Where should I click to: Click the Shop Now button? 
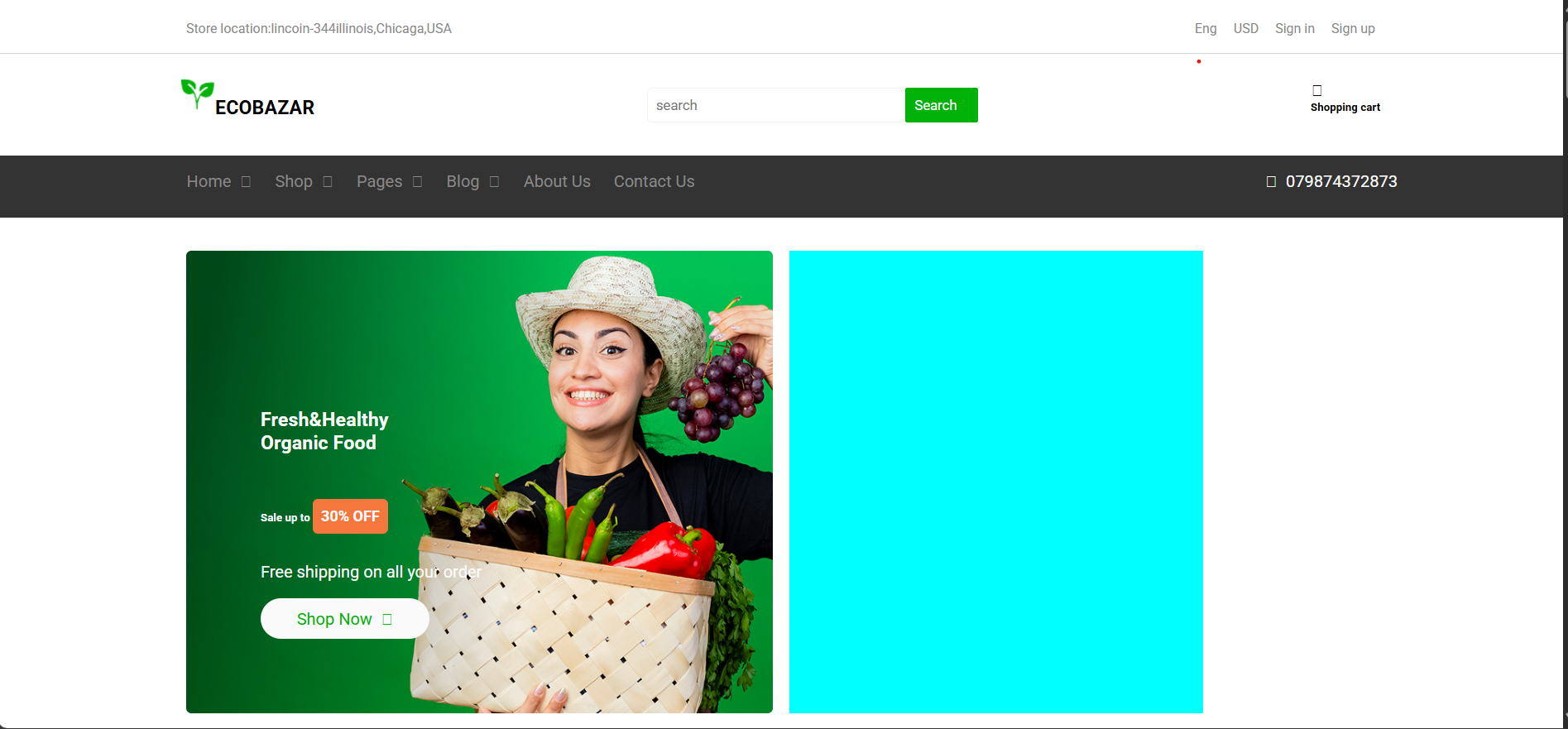pos(335,619)
